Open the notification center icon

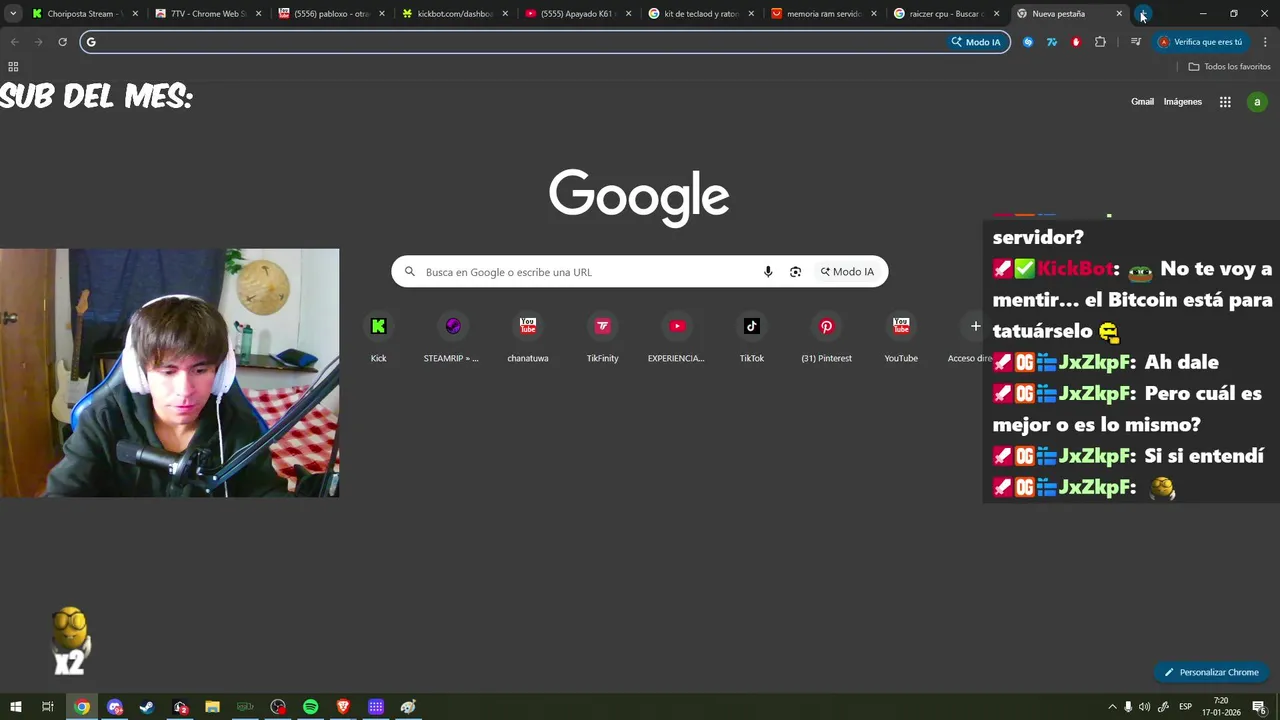(x=1259, y=707)
